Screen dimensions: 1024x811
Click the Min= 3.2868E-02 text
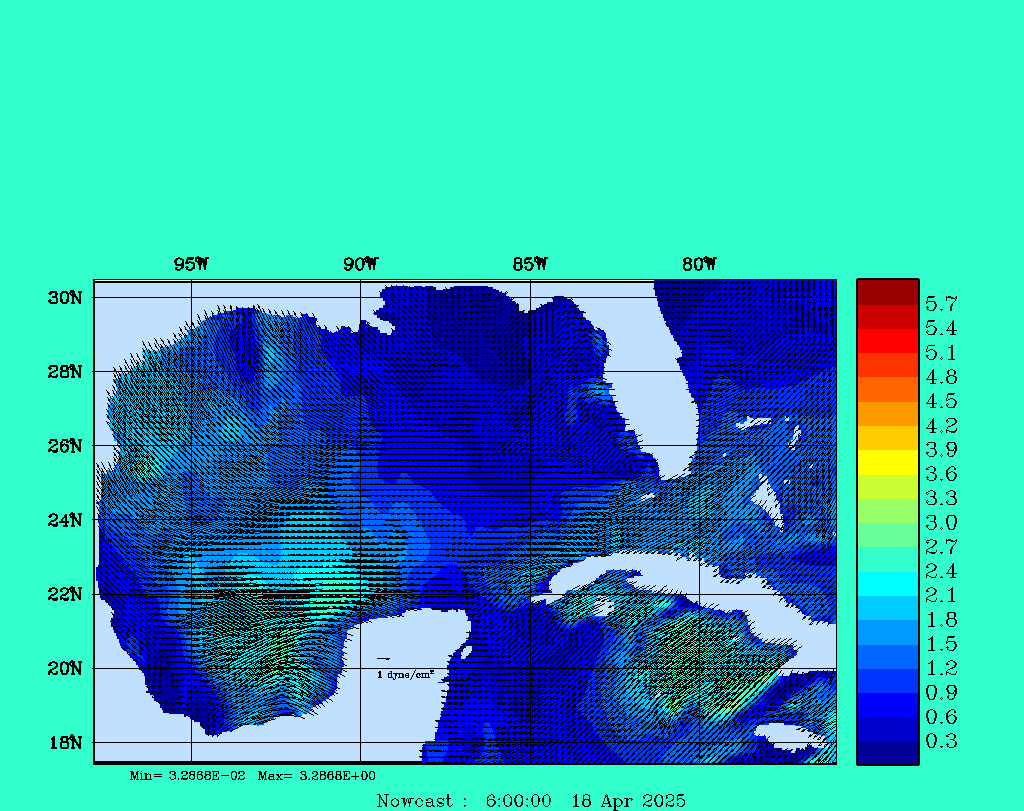coord(188,776)
